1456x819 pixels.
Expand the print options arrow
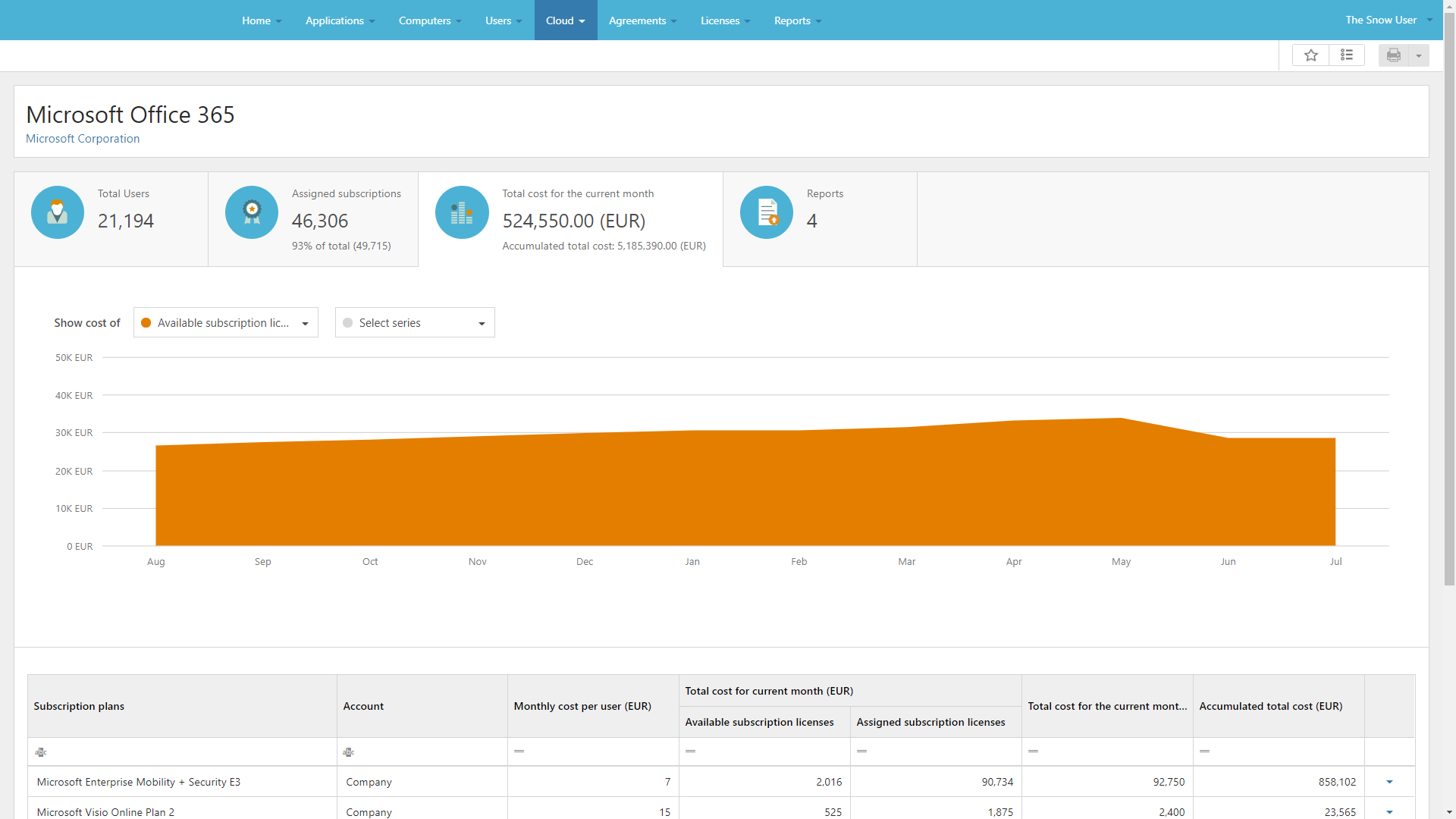click(x=1419, y=55)
